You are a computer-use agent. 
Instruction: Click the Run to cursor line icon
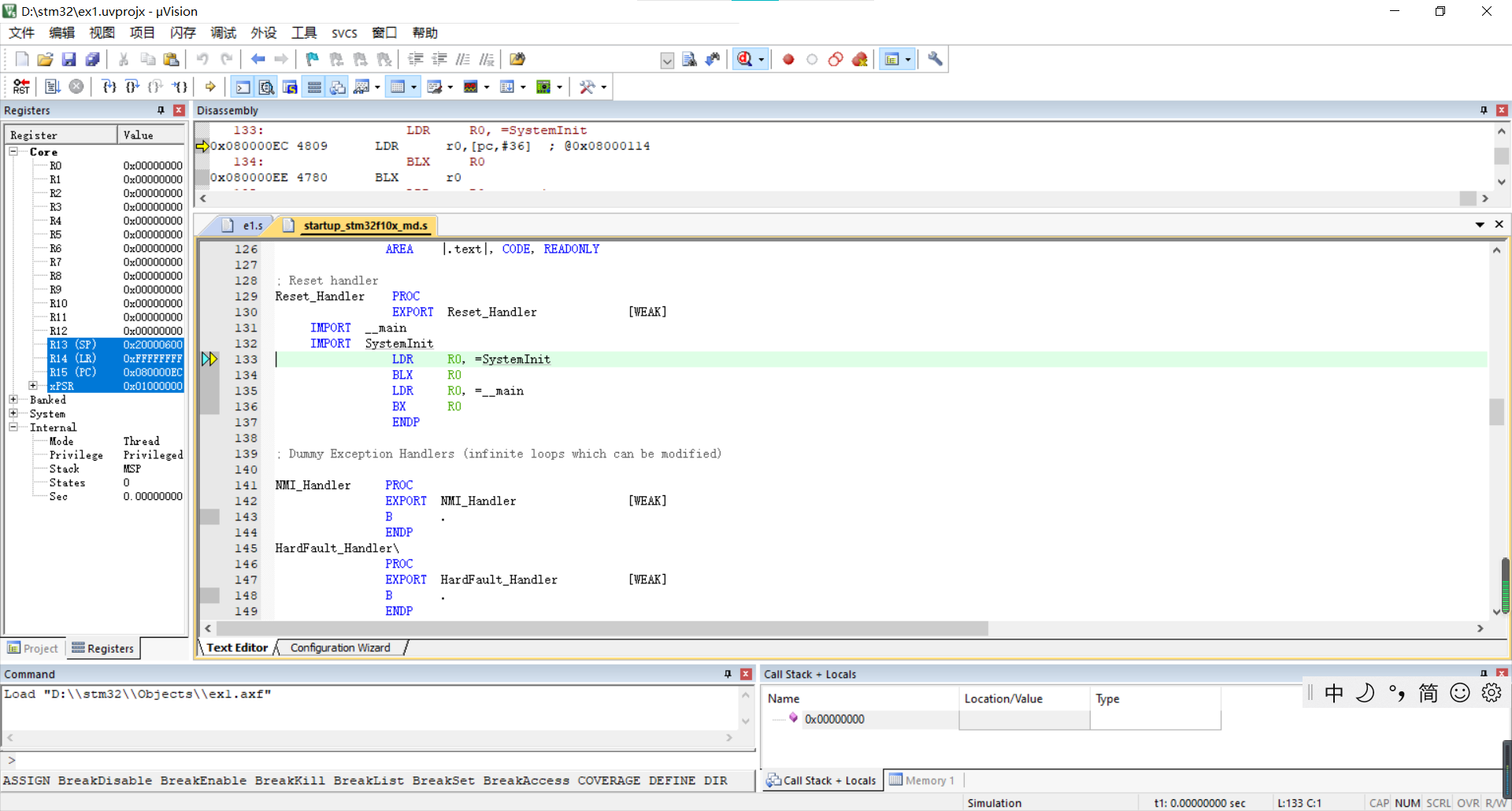(180, 87)
